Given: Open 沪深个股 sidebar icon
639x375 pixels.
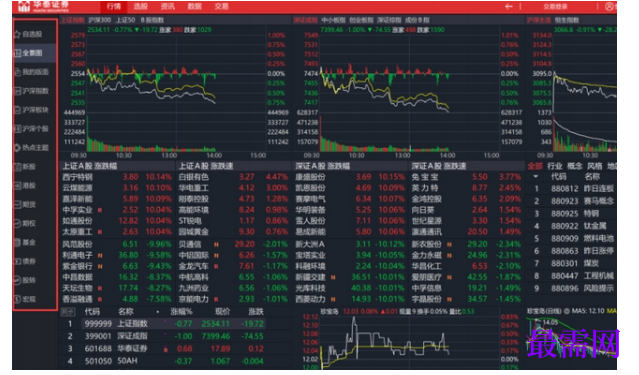Looking at the screenshot, I should (18, 129).
